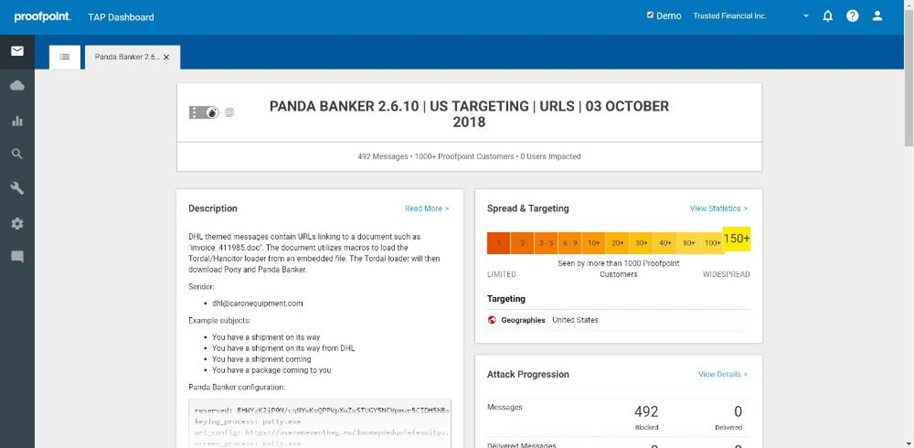Click the Panda Banker configuration code box
This screenshot has height=448, width=914.
point(319,424)
